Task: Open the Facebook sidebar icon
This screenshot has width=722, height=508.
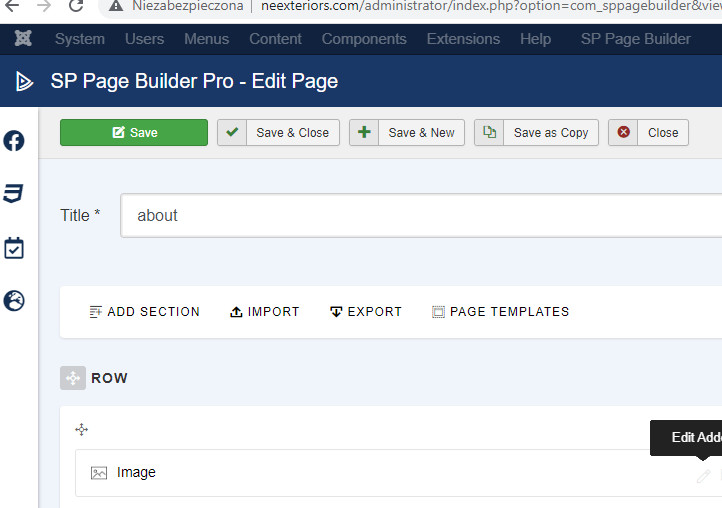Action: [14, 141]
